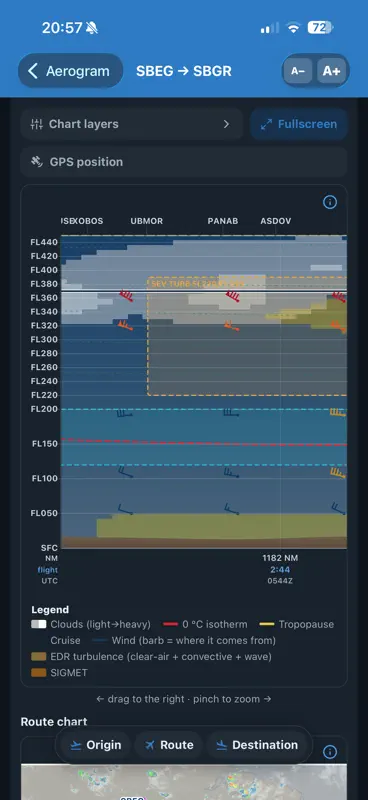Select the UBMOR waypoint label
Viewport: 368px width, 800px height.
coord(146,221)
